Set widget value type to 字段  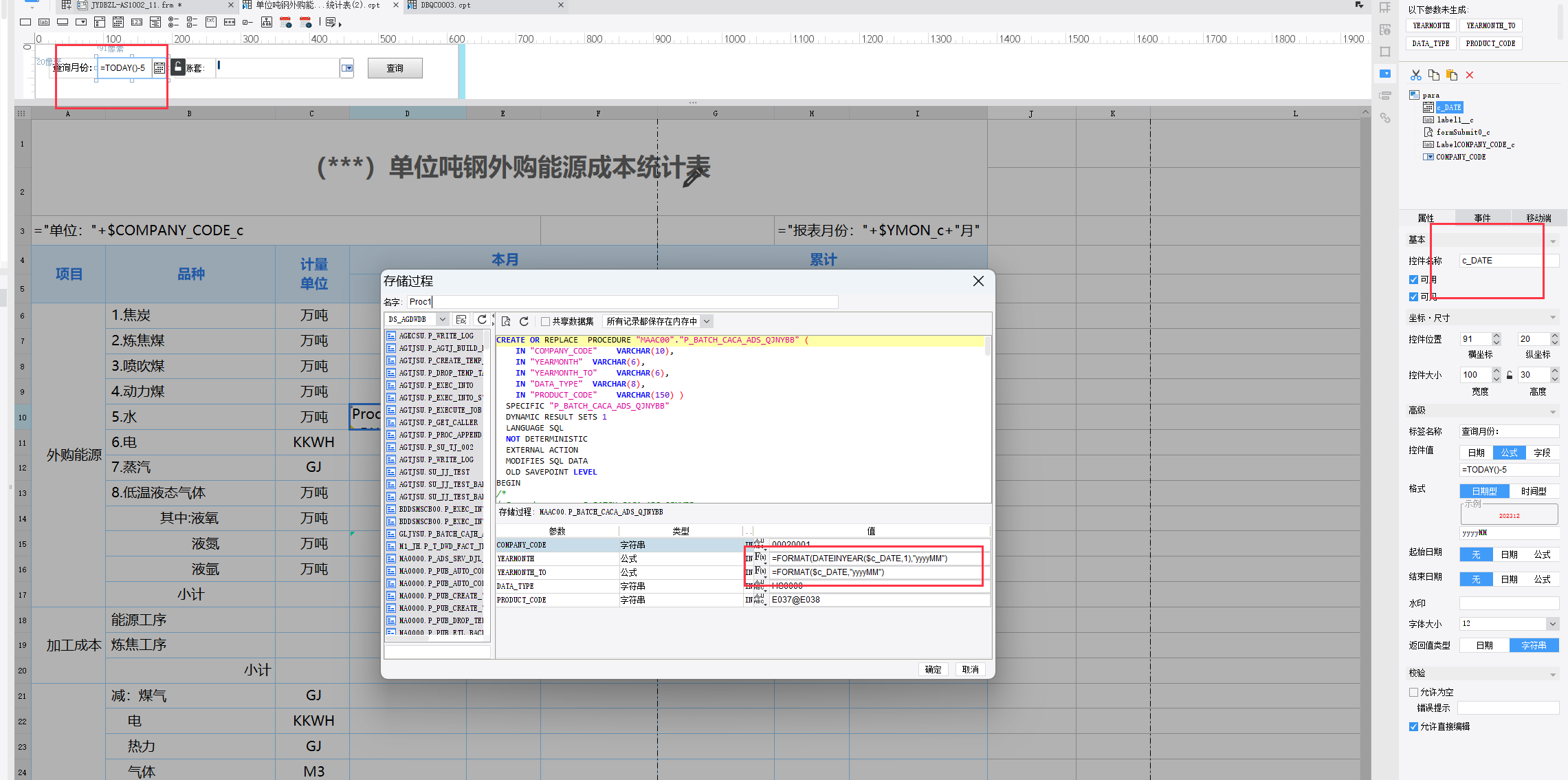tap(1542, 453)
